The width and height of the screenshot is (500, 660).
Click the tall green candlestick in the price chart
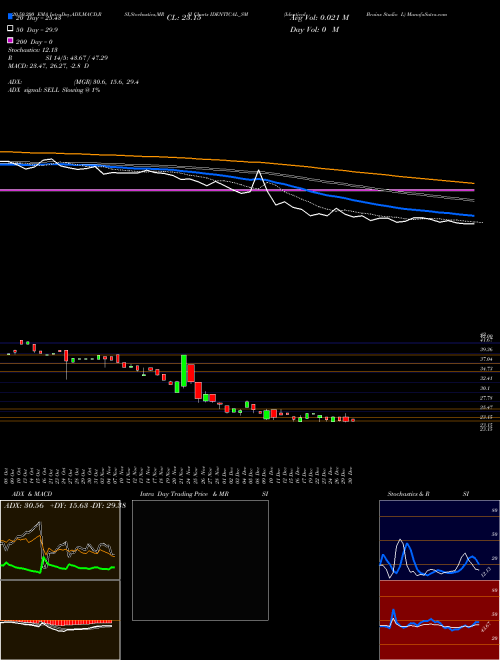pyautogui.click(x=184, y=369)
